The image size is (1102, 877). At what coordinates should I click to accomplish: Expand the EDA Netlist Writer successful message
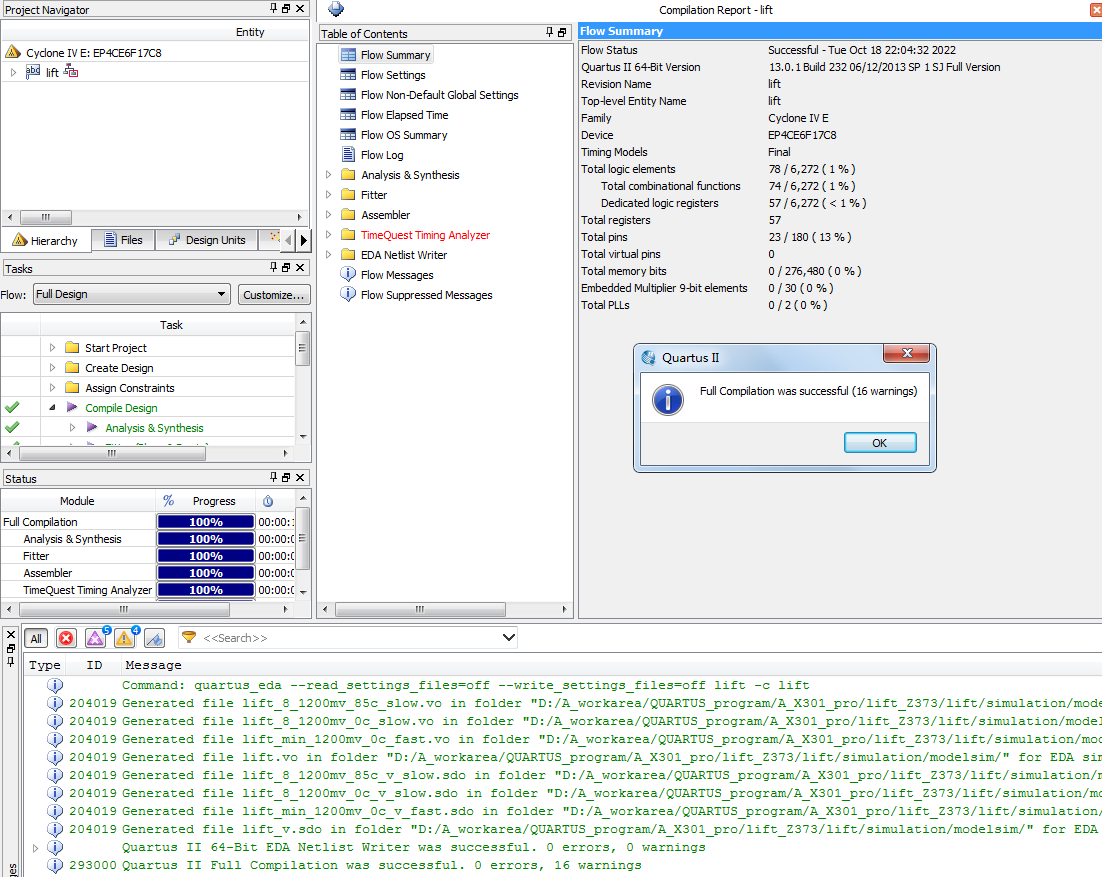[35, 847]
